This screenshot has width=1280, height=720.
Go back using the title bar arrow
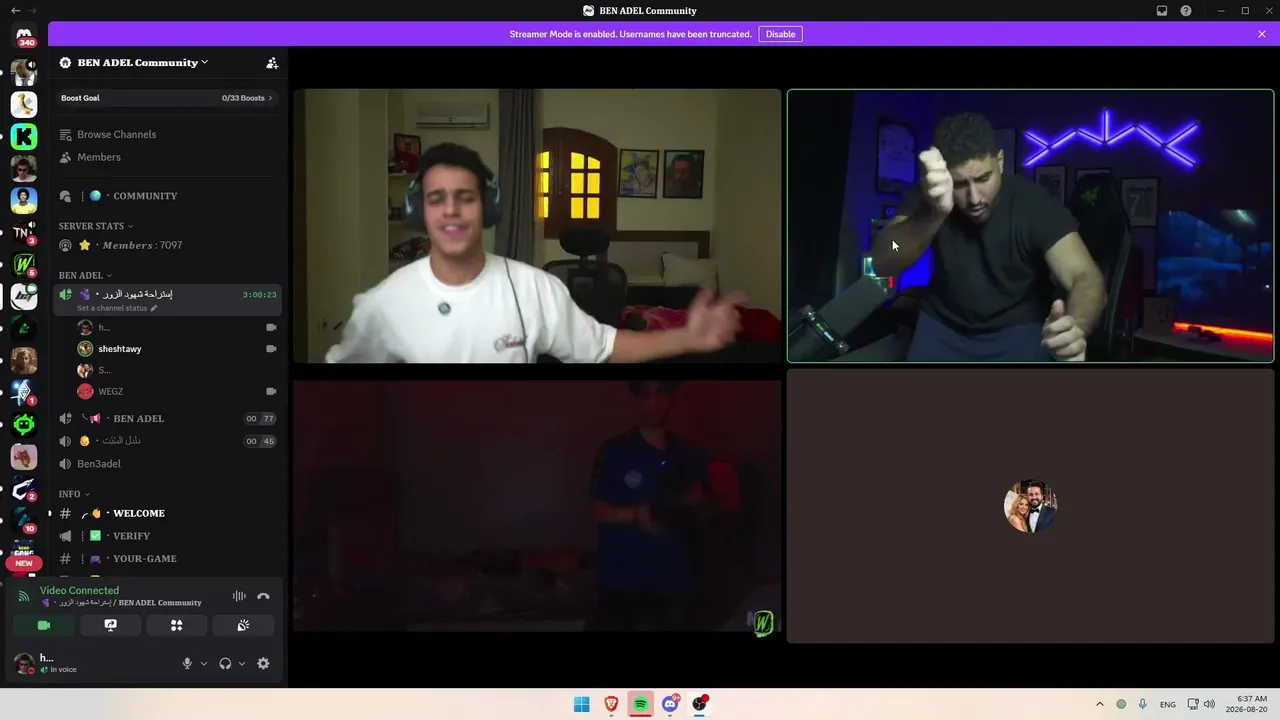[15, 11]
